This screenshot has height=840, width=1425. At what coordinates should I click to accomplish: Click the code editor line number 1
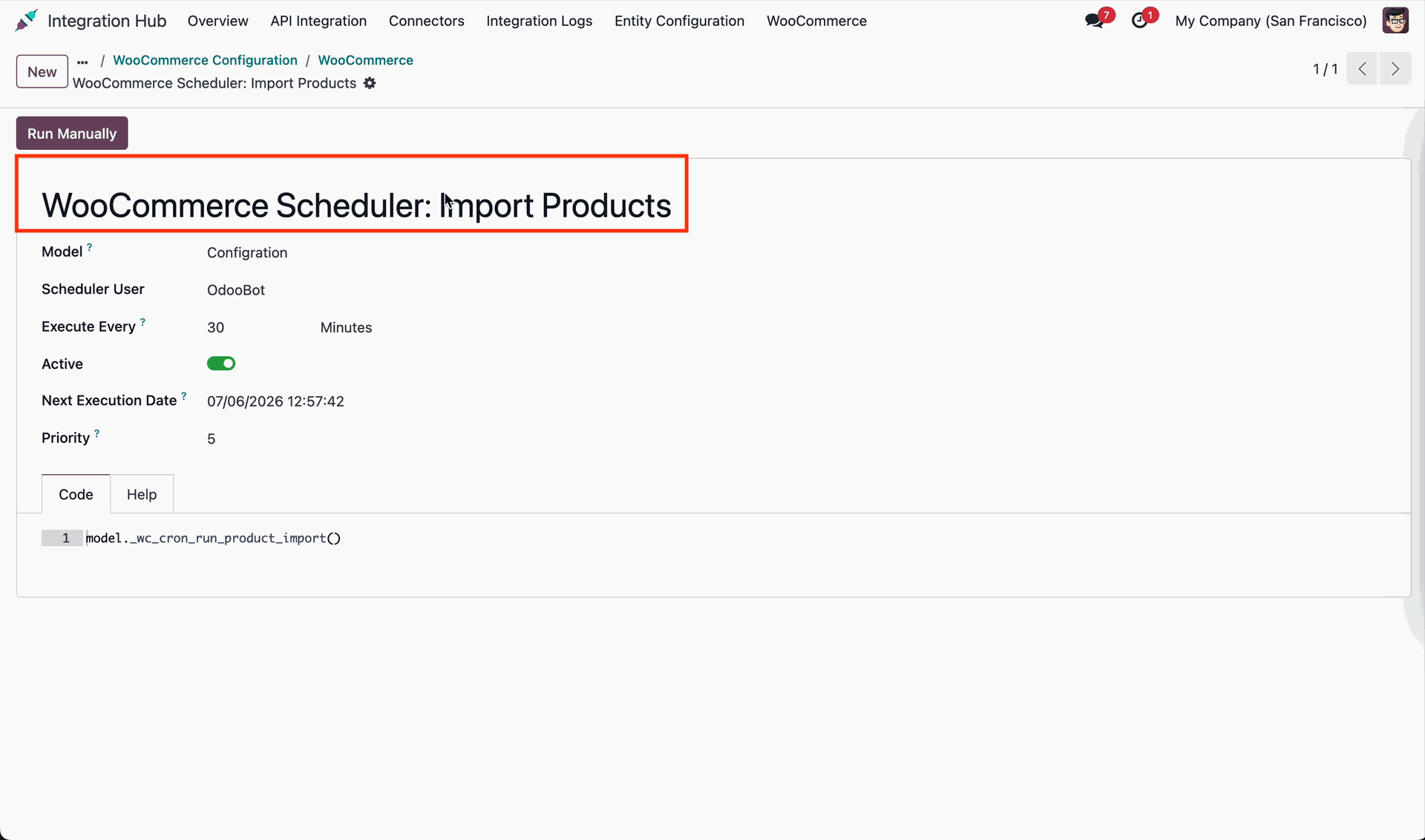click(x=65, y=538)
